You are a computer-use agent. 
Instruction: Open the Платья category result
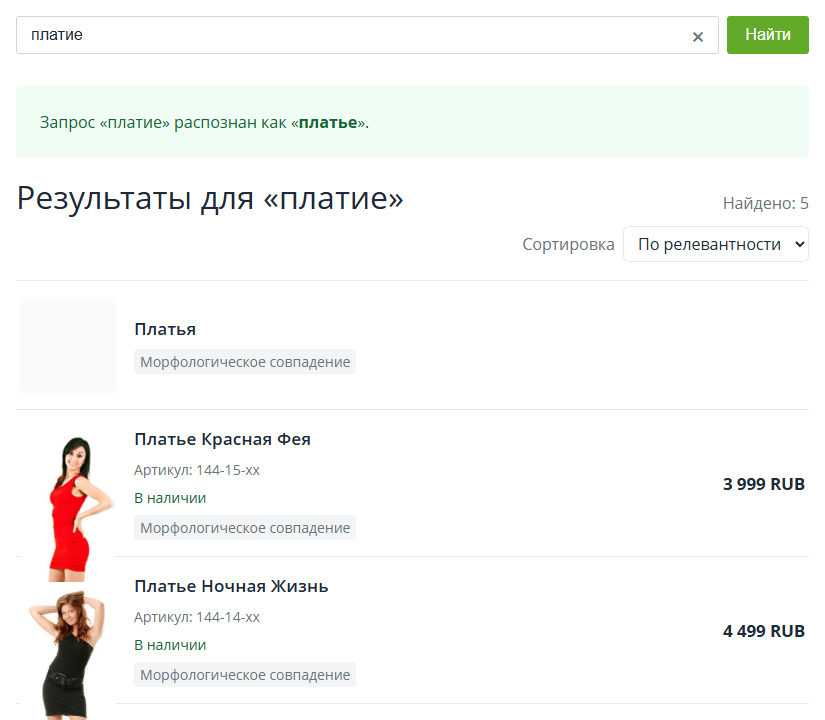165,329
